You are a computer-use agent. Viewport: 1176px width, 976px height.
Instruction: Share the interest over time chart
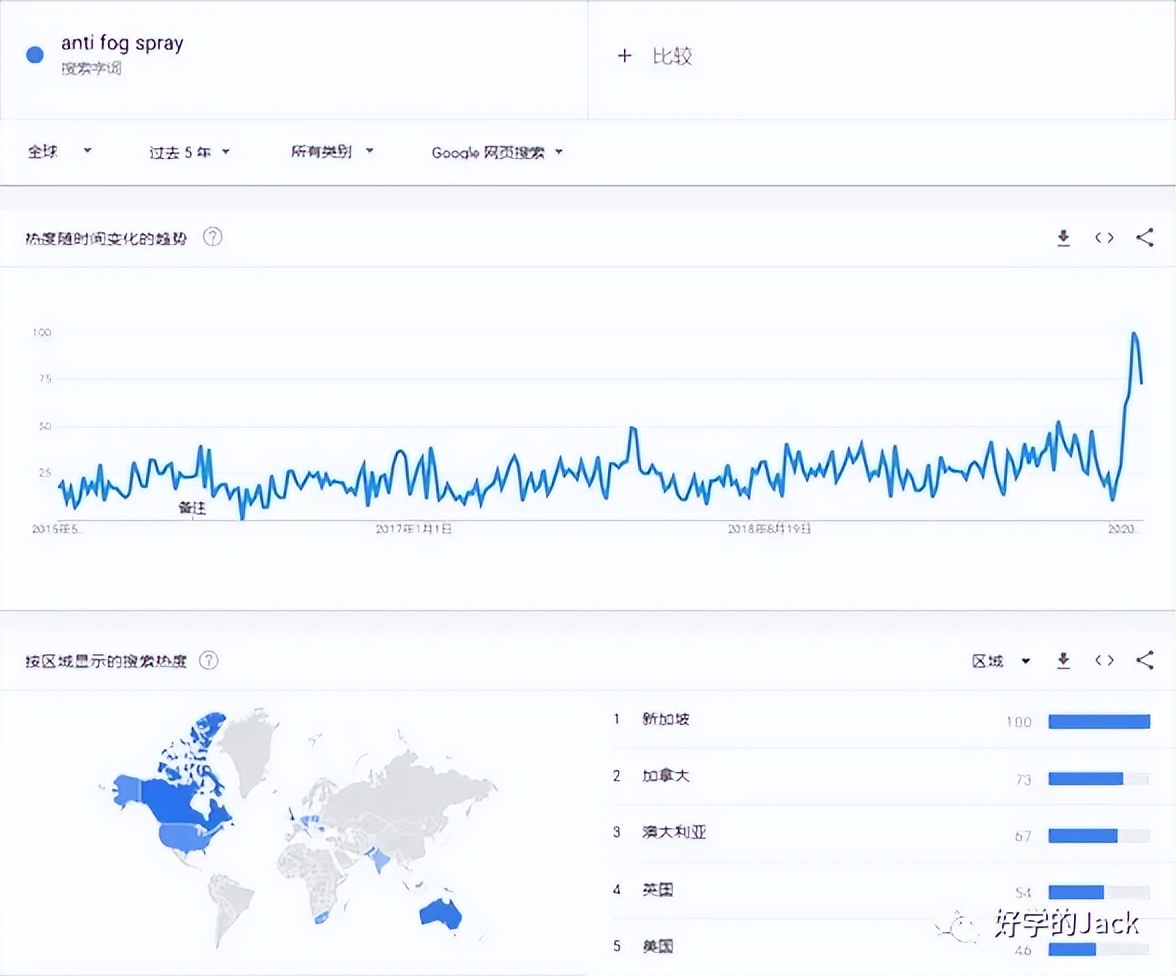[1145, 238]
